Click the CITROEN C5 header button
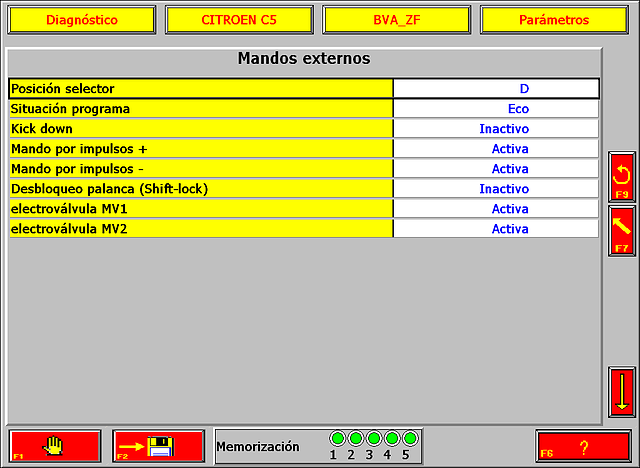 (240, 20)
